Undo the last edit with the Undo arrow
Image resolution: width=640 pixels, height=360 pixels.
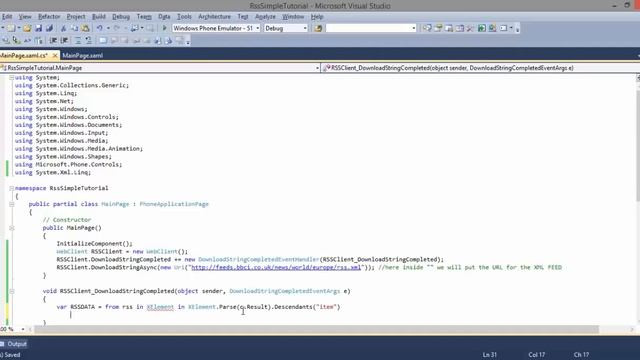(100, 28)
